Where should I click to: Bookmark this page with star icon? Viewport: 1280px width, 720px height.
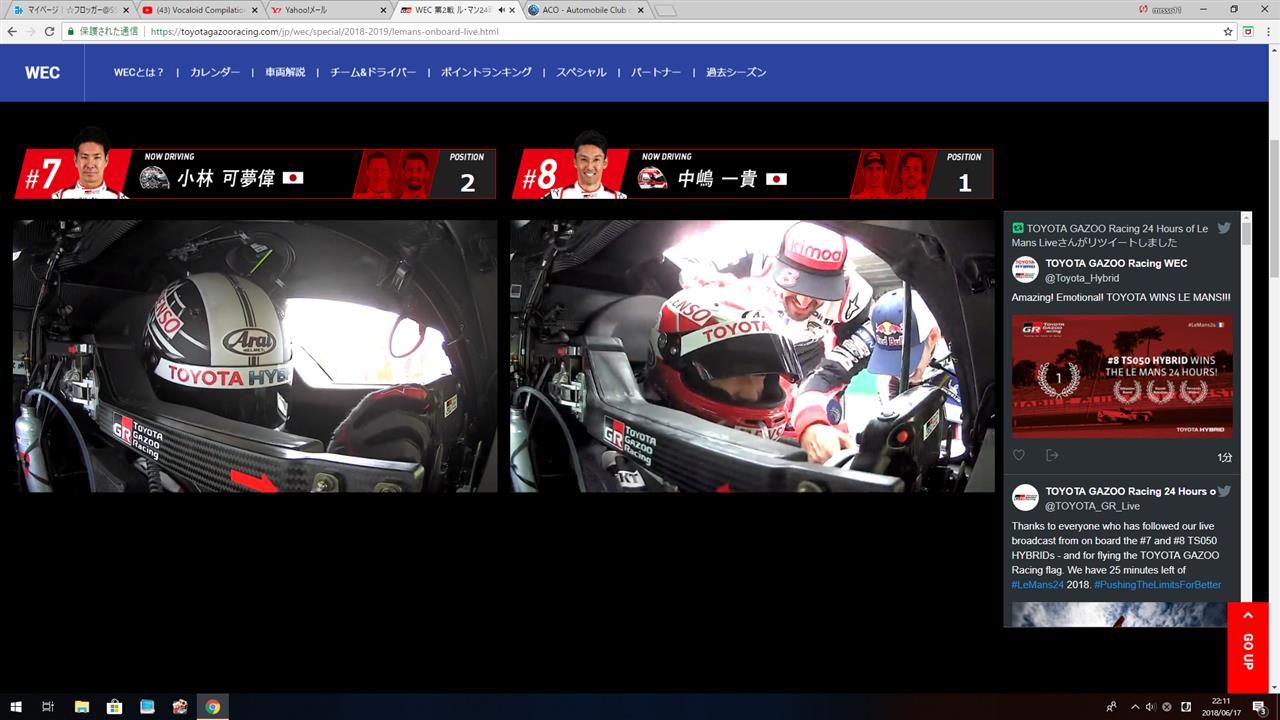tap(1228, 31)
